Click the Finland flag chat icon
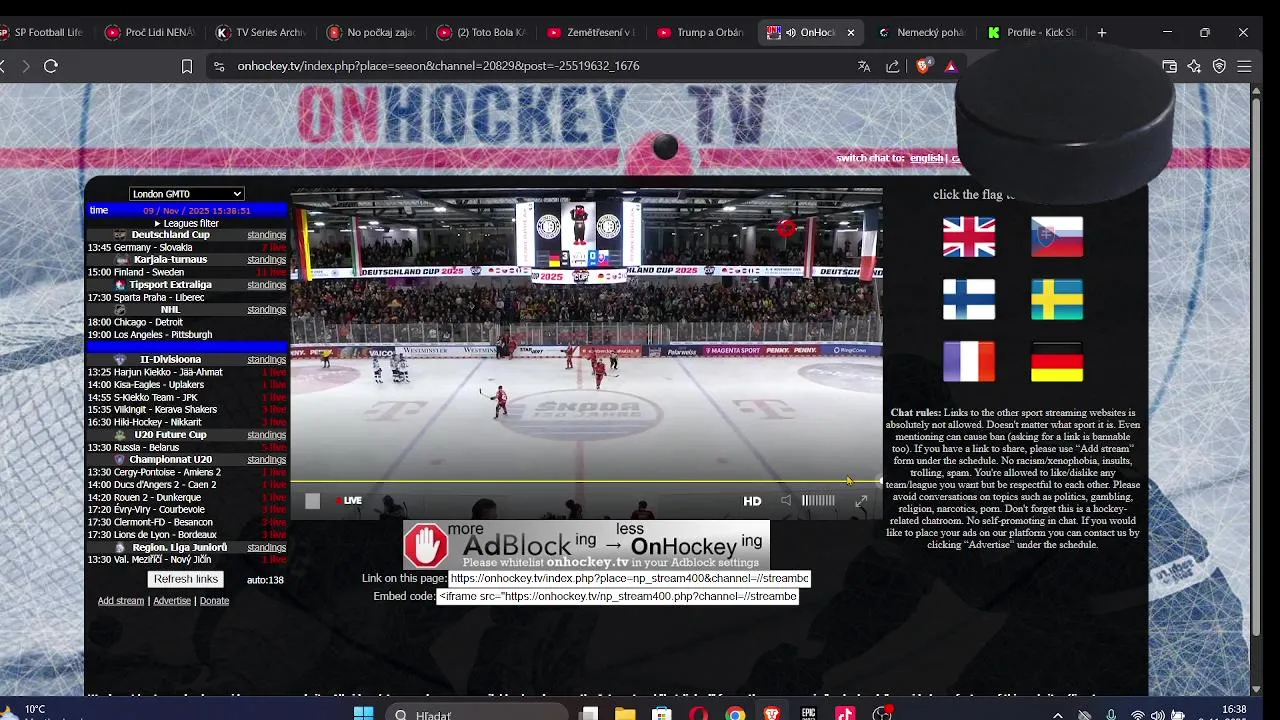 (969, 299)
